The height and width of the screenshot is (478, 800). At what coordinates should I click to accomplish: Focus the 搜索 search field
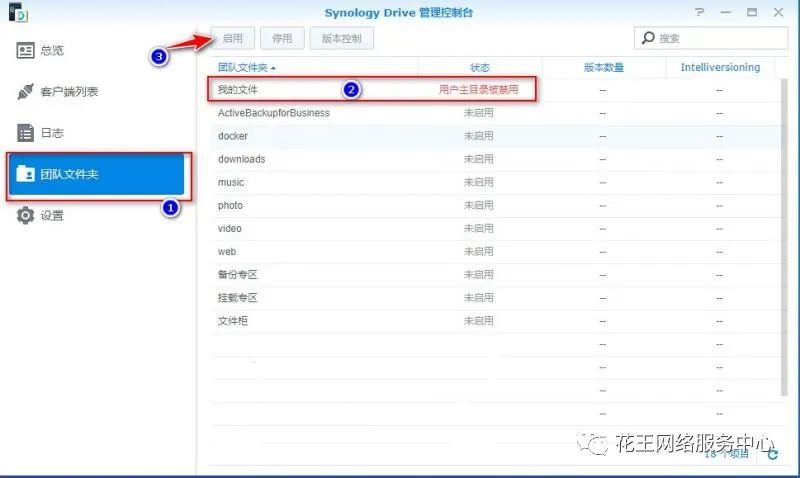coord(711,38)
